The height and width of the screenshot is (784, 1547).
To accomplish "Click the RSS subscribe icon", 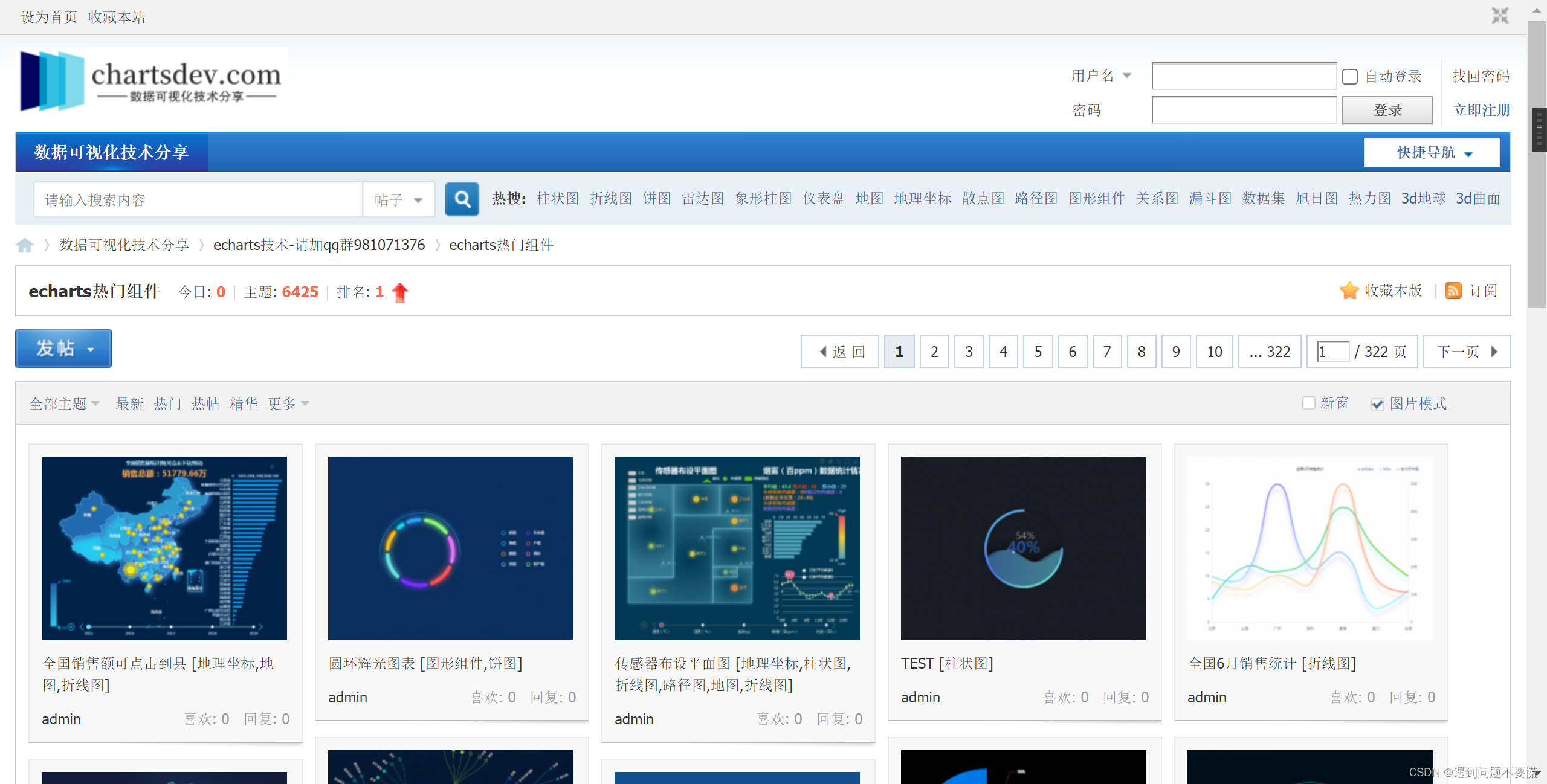I will [x=1453, y=291].
